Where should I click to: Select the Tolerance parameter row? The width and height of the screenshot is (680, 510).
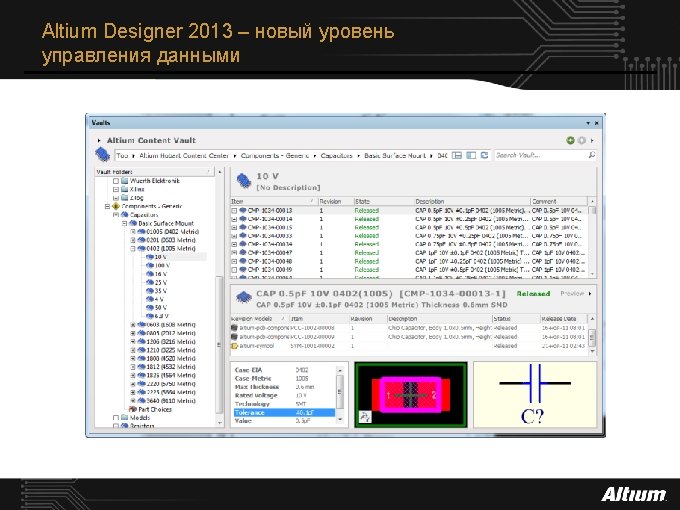[284, 412]
